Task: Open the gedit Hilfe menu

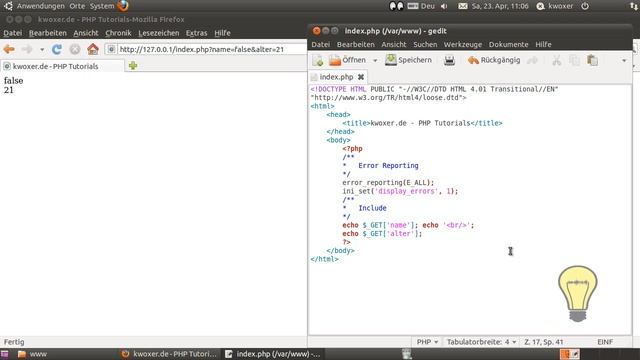Action: pyautogui.click(x=543, y=44)
